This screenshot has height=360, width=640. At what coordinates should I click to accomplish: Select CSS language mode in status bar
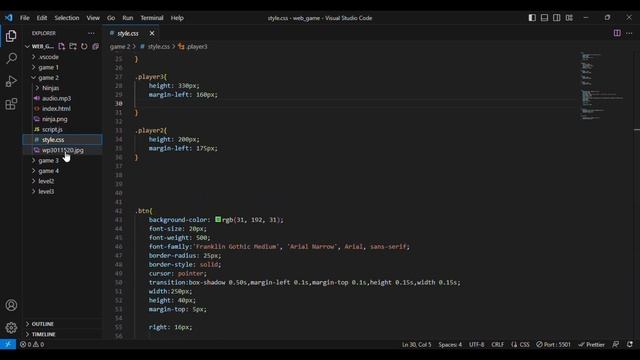(520, 344)
